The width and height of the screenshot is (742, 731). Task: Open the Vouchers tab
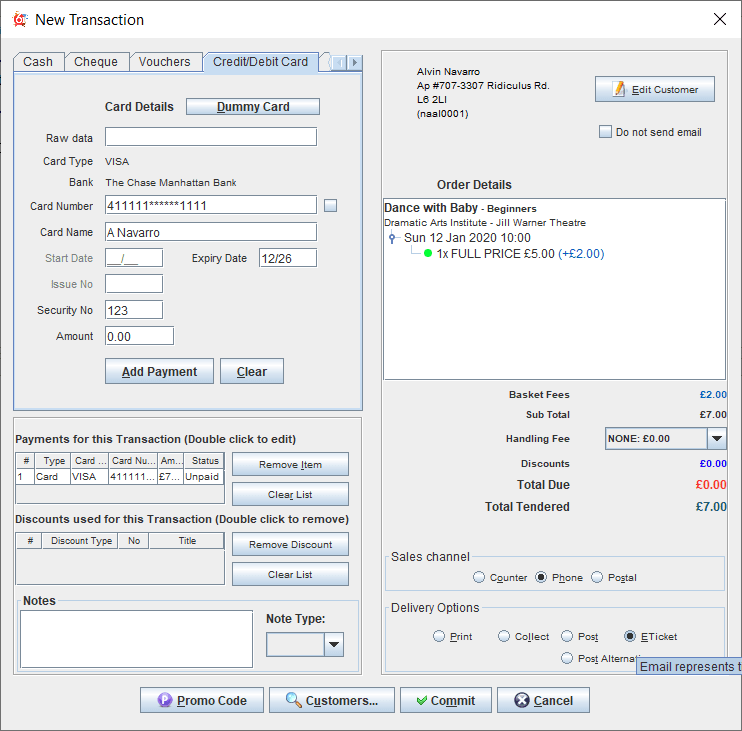click(164, 62)
